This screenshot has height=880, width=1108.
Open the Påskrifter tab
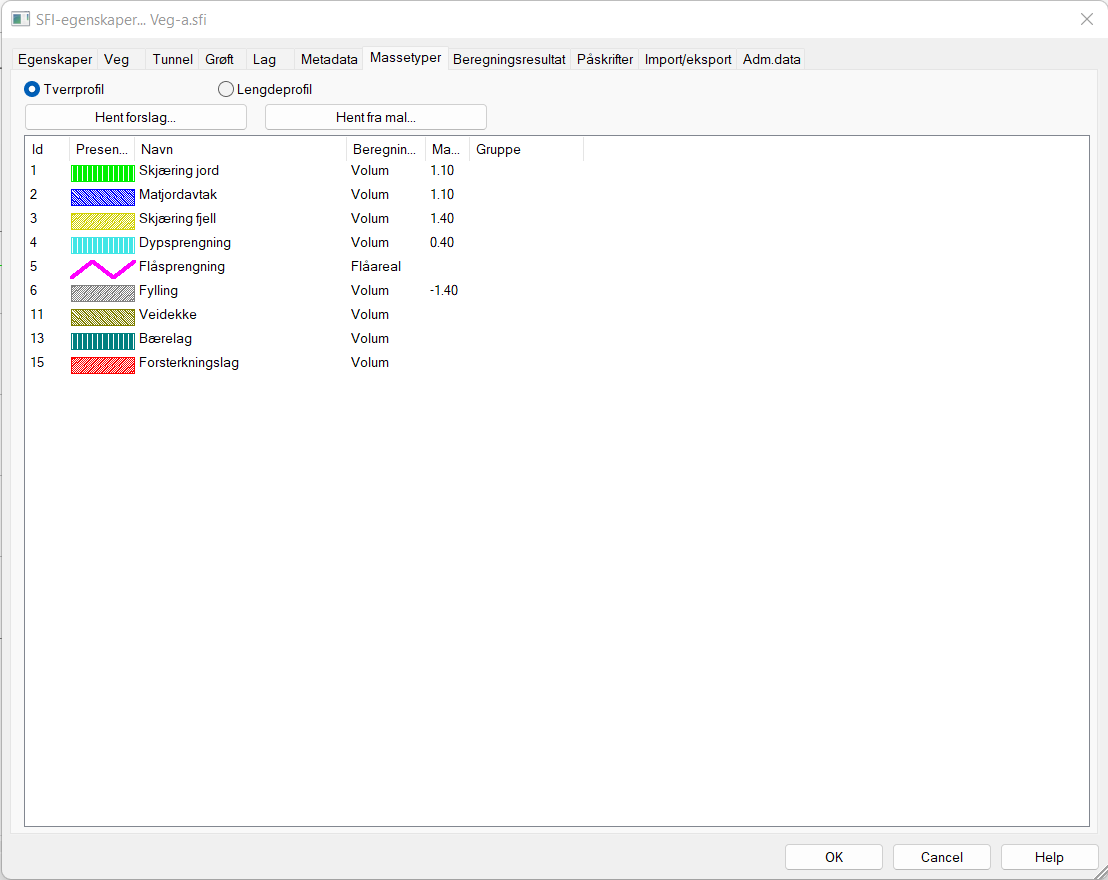click(605, 59)
